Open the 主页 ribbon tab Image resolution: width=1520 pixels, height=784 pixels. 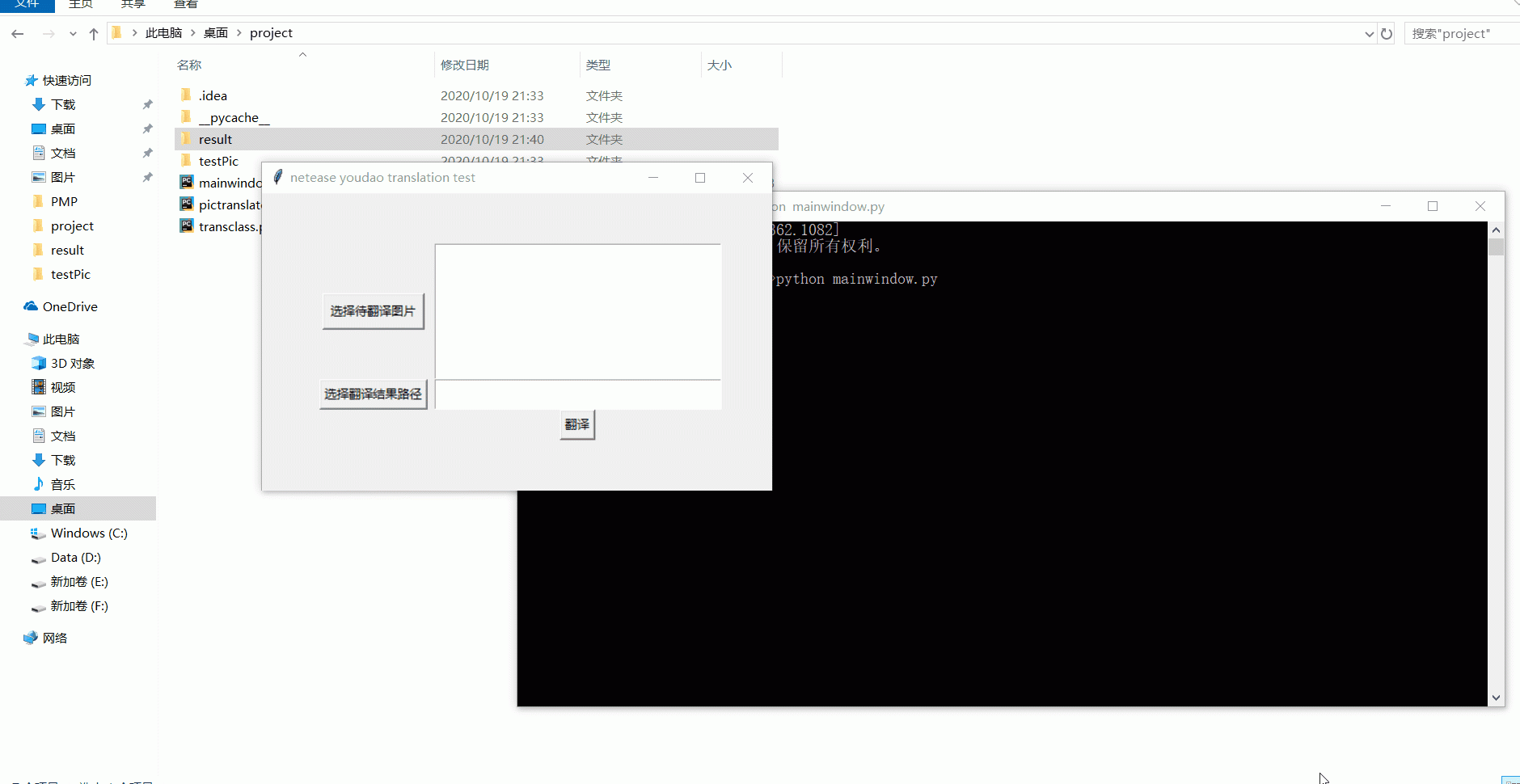tap(81, 4)
